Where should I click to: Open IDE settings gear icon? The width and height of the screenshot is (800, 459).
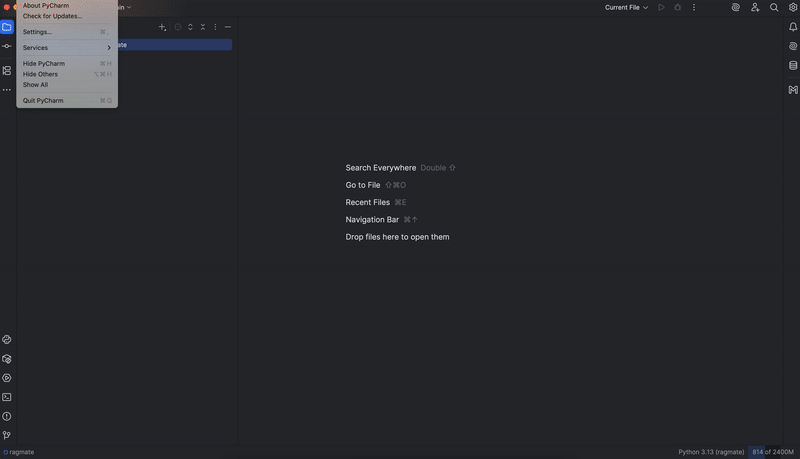[x=793, y=8]
